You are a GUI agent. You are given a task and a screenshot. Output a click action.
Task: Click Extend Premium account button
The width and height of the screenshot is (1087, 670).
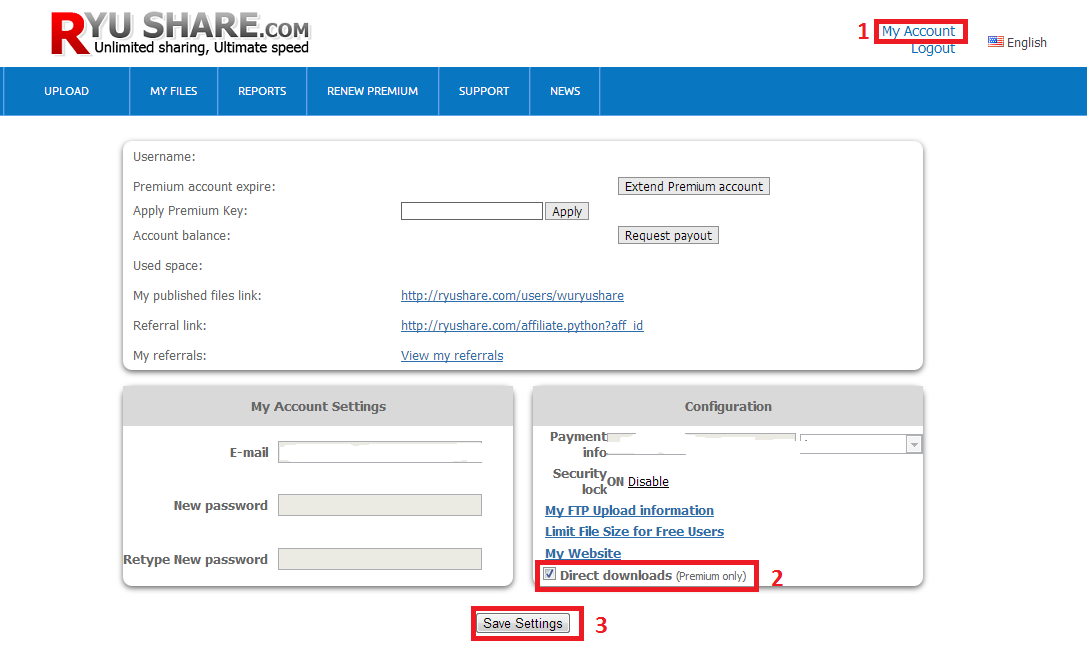pyautogui.click(x=693, y=187)
